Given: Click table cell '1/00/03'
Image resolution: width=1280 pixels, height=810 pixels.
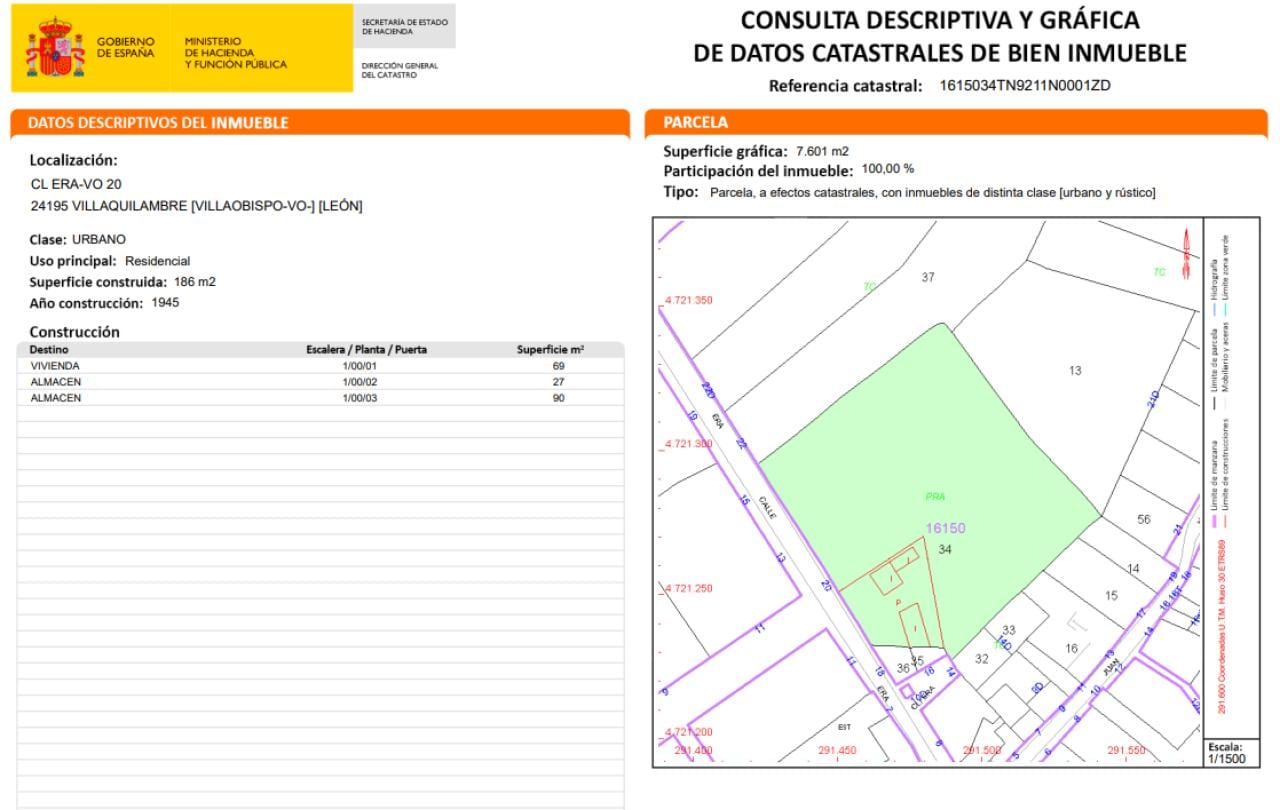Looking at the screenshot, I should [359, 398].
